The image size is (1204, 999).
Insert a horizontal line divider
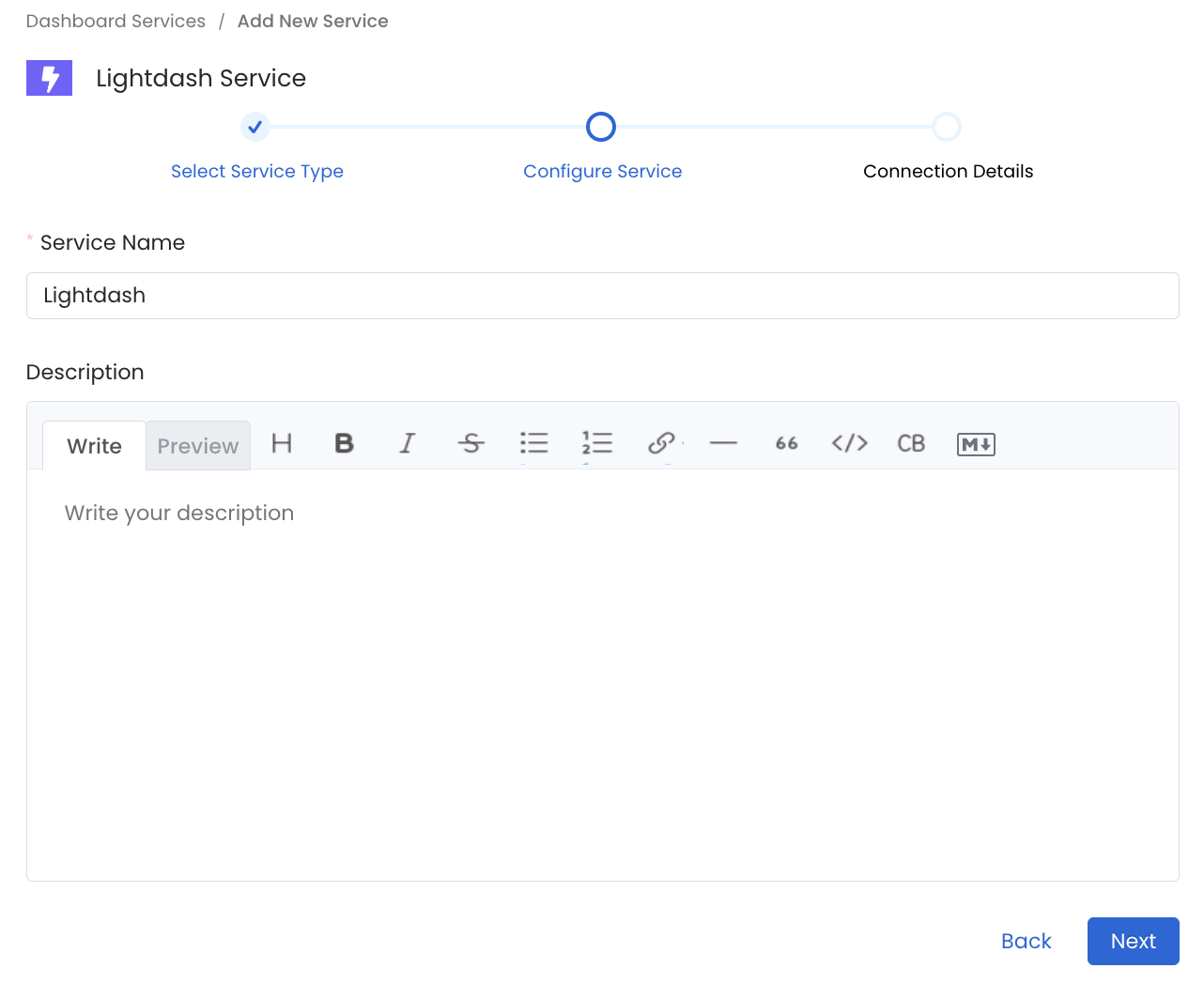point(723,443)
